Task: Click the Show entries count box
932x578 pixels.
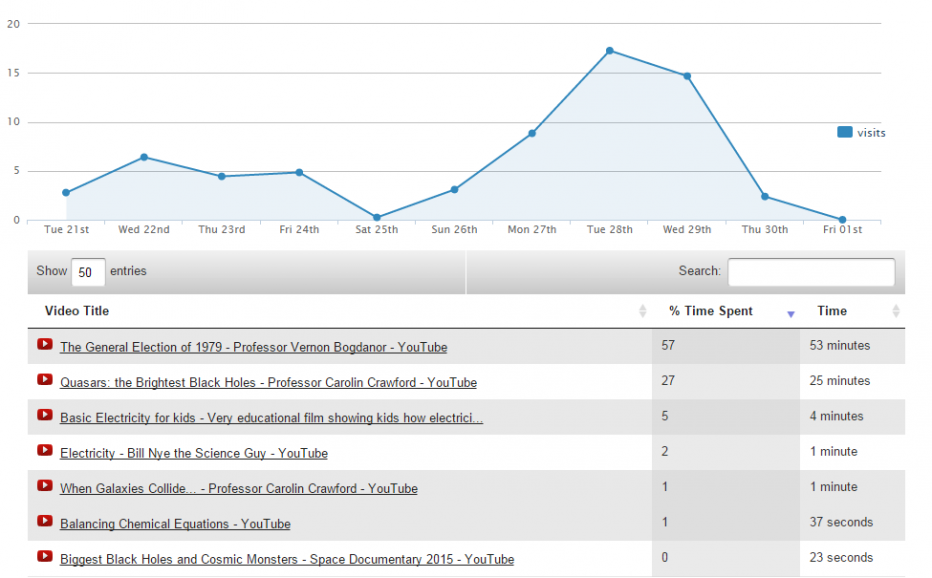Action: tap(88, 272)
